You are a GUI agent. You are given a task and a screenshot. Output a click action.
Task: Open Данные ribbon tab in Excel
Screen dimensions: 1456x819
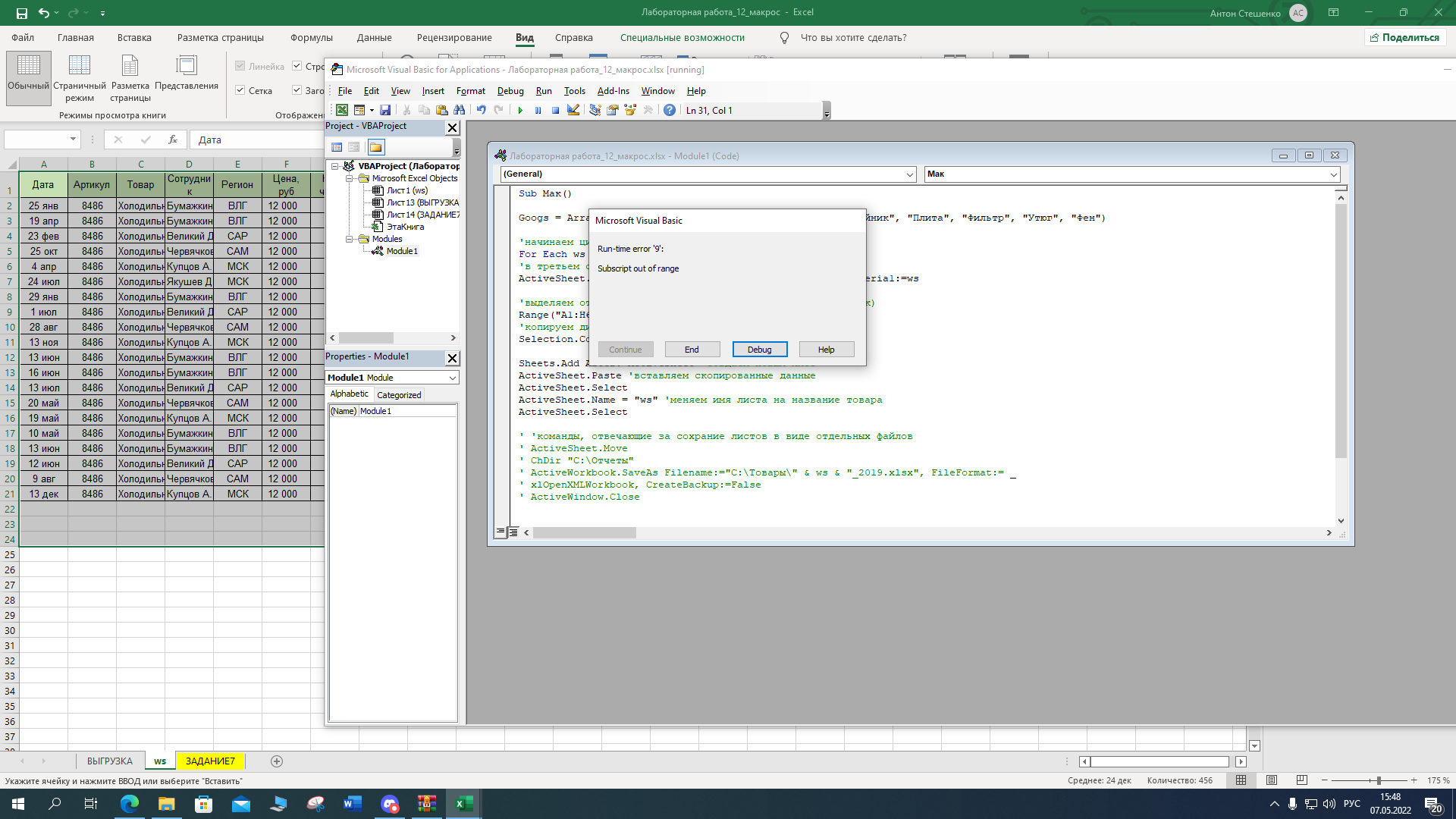point(375,38)
